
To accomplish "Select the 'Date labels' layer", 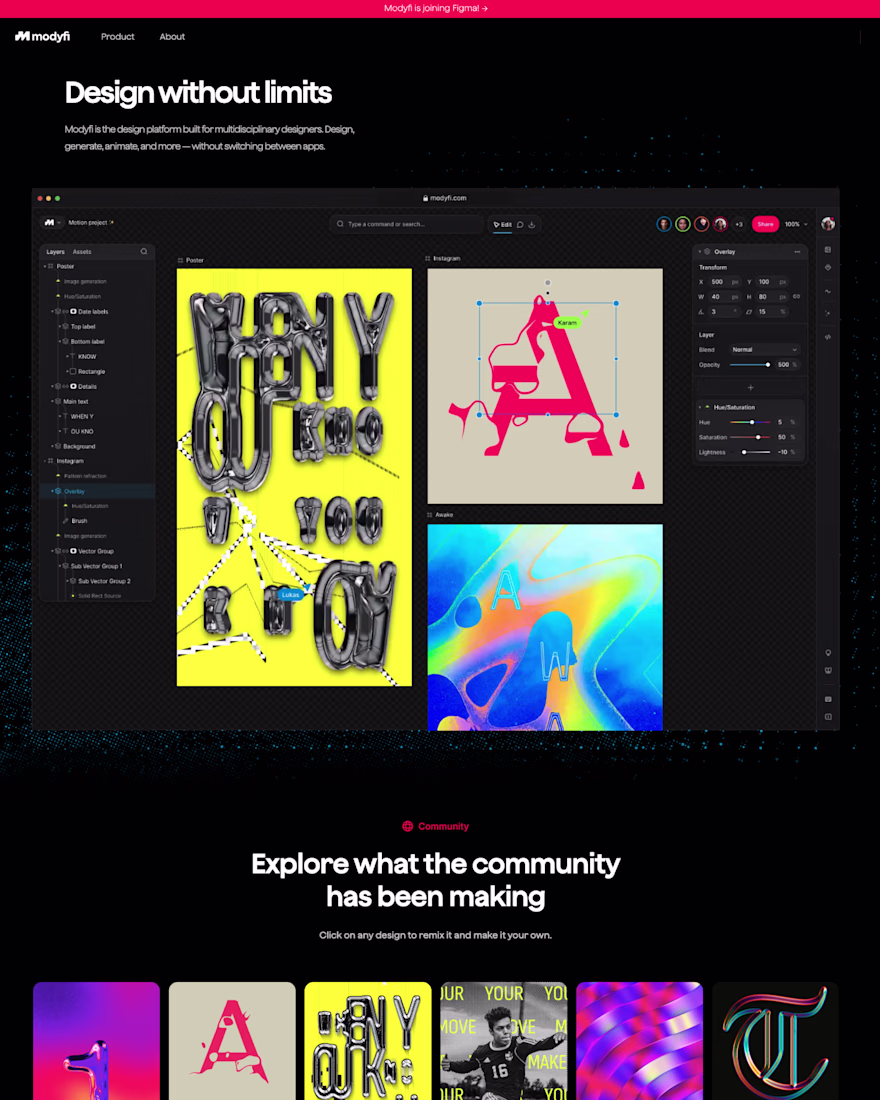I will (x=93, y=311).
